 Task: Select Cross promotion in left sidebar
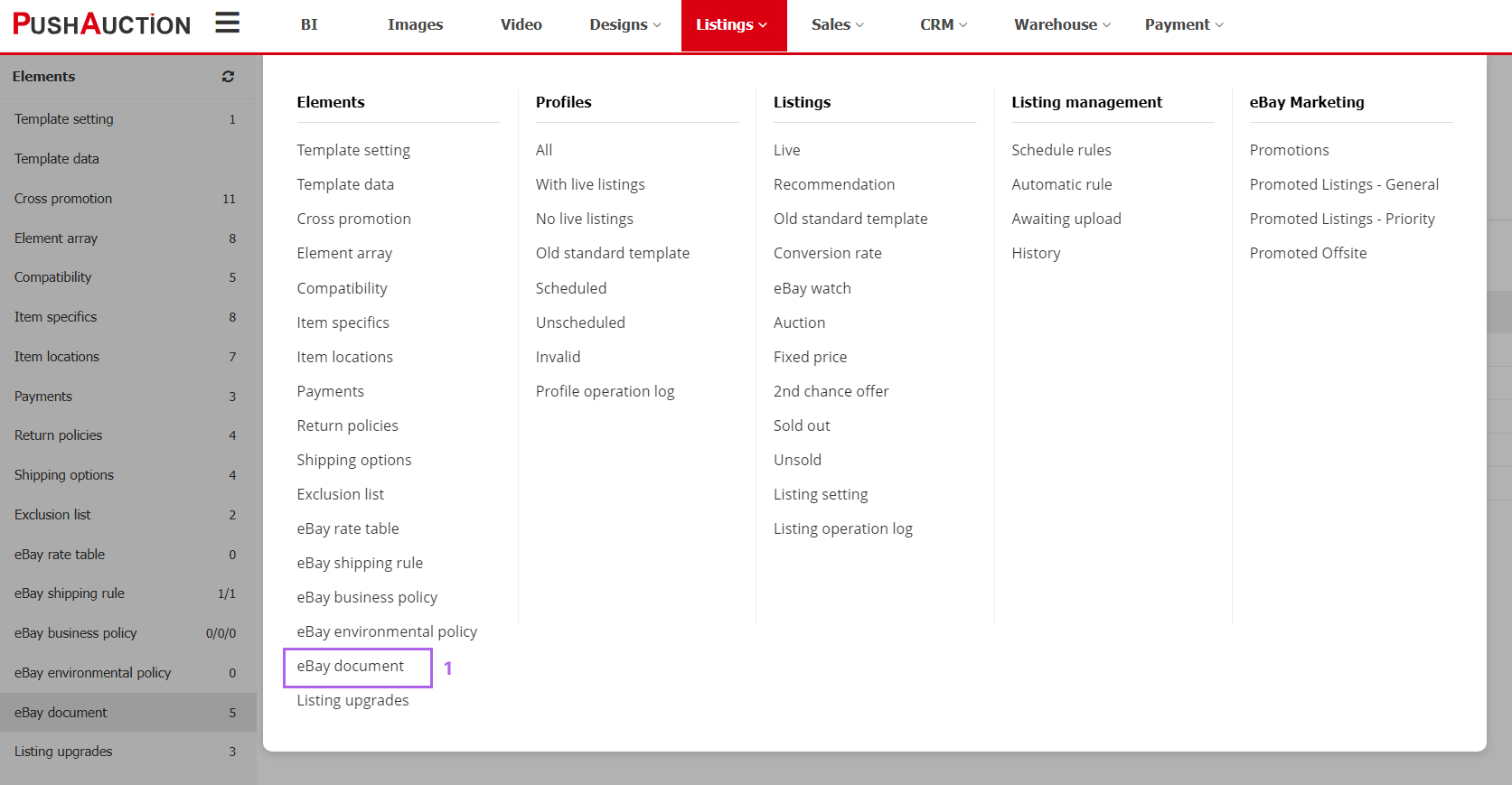[63, 199]
